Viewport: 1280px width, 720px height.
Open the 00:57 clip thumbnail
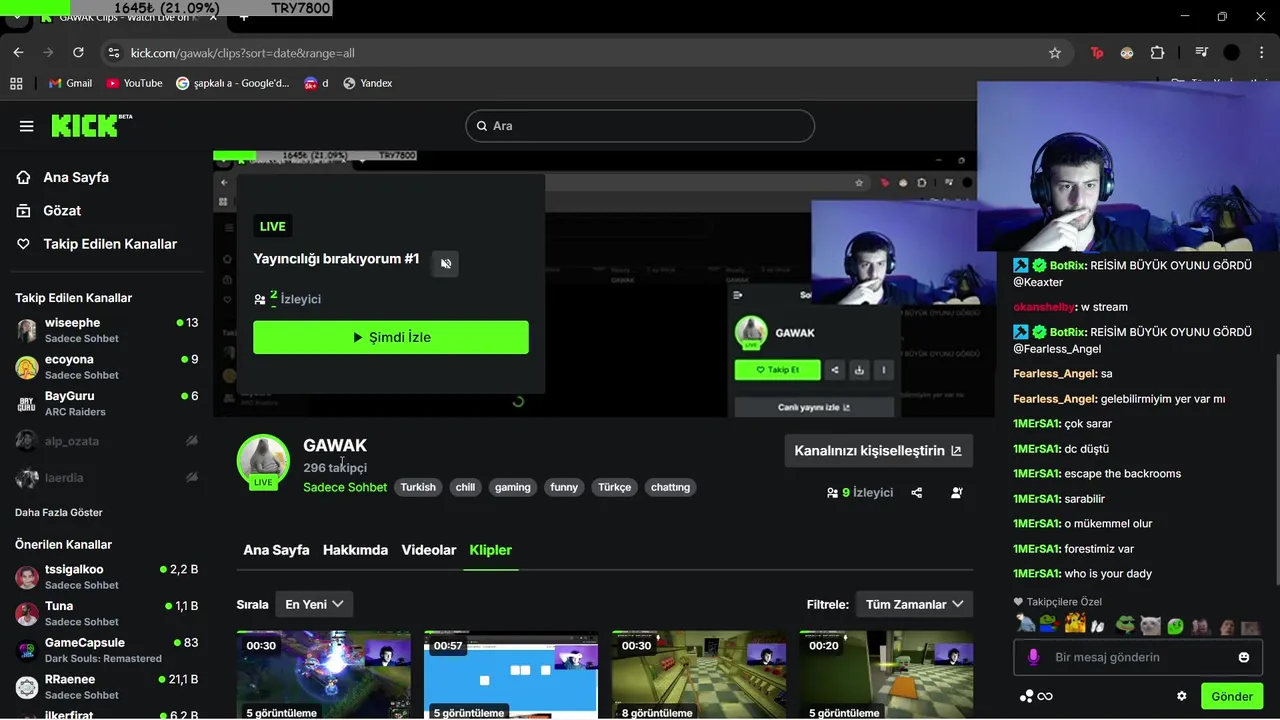511,675
